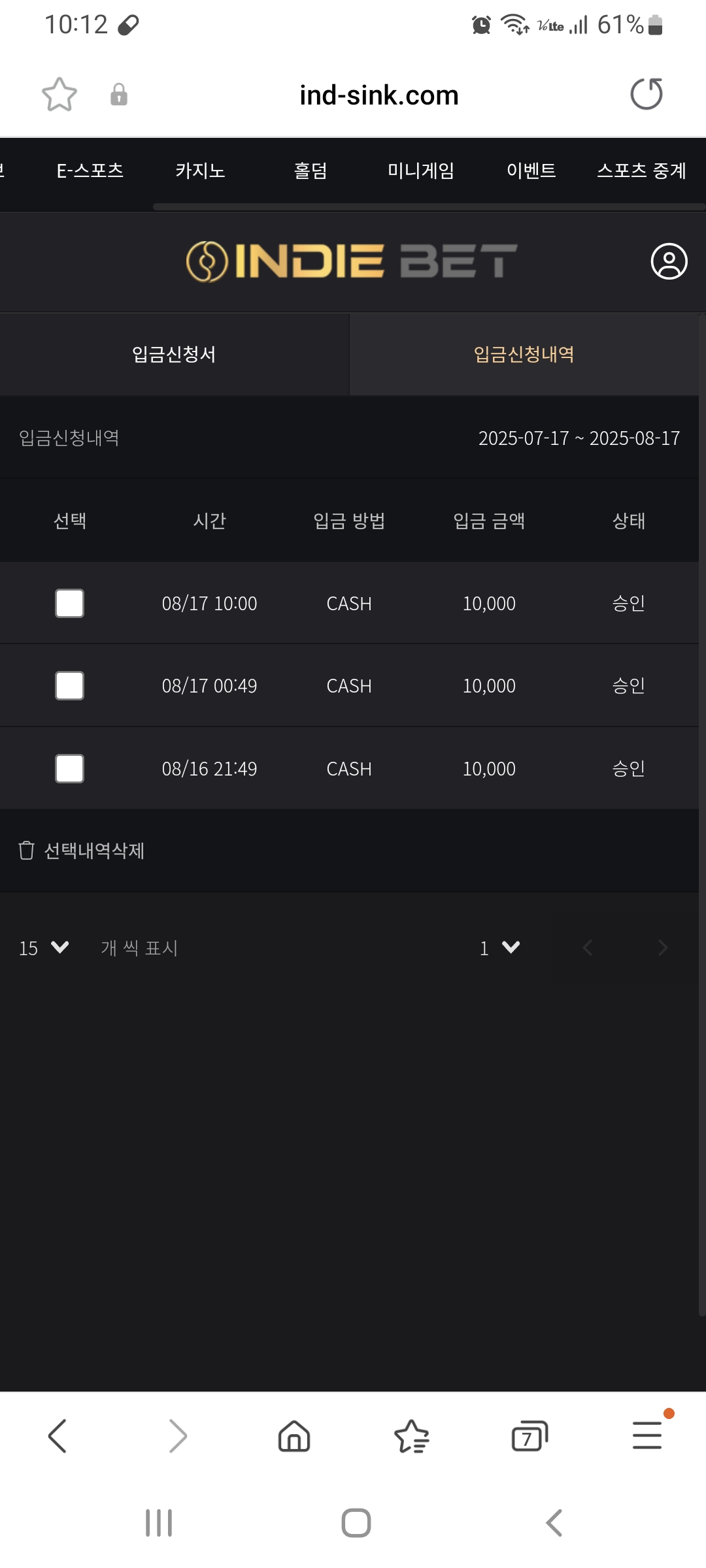Open the page number 1 dropdown
706x1568 pixels.
coord(500,948)
